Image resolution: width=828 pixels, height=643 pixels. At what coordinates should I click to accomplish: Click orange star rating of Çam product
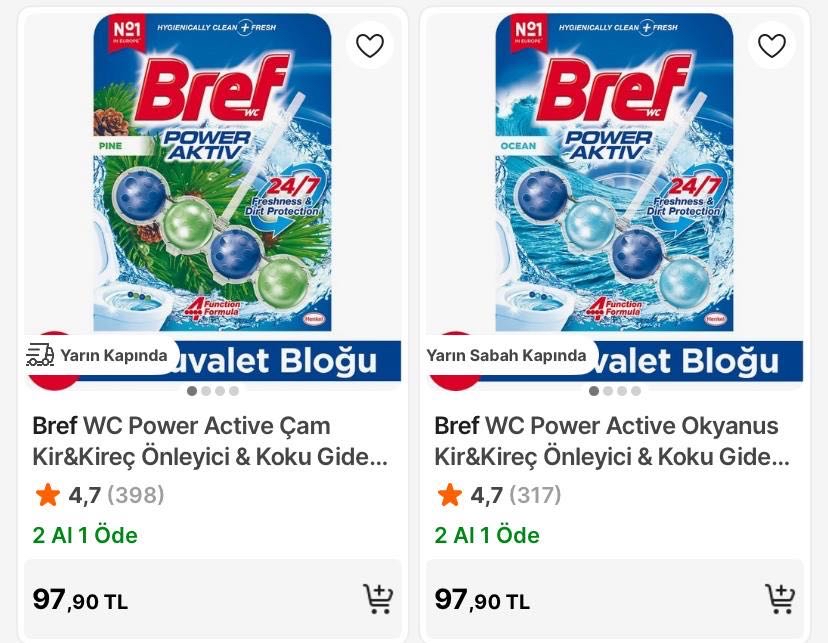coord(46,495)
